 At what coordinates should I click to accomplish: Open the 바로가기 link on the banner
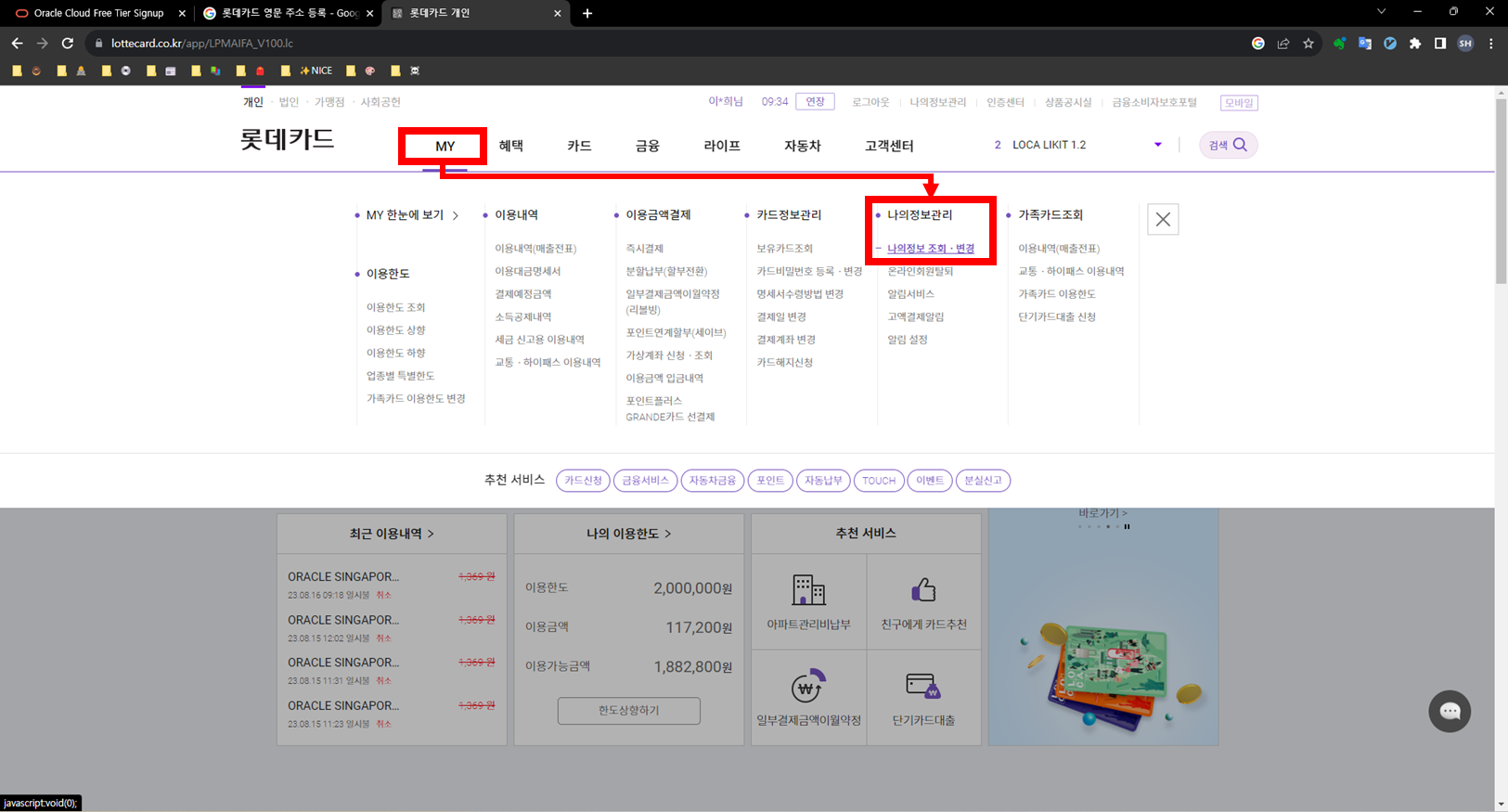pos(1102,513)
